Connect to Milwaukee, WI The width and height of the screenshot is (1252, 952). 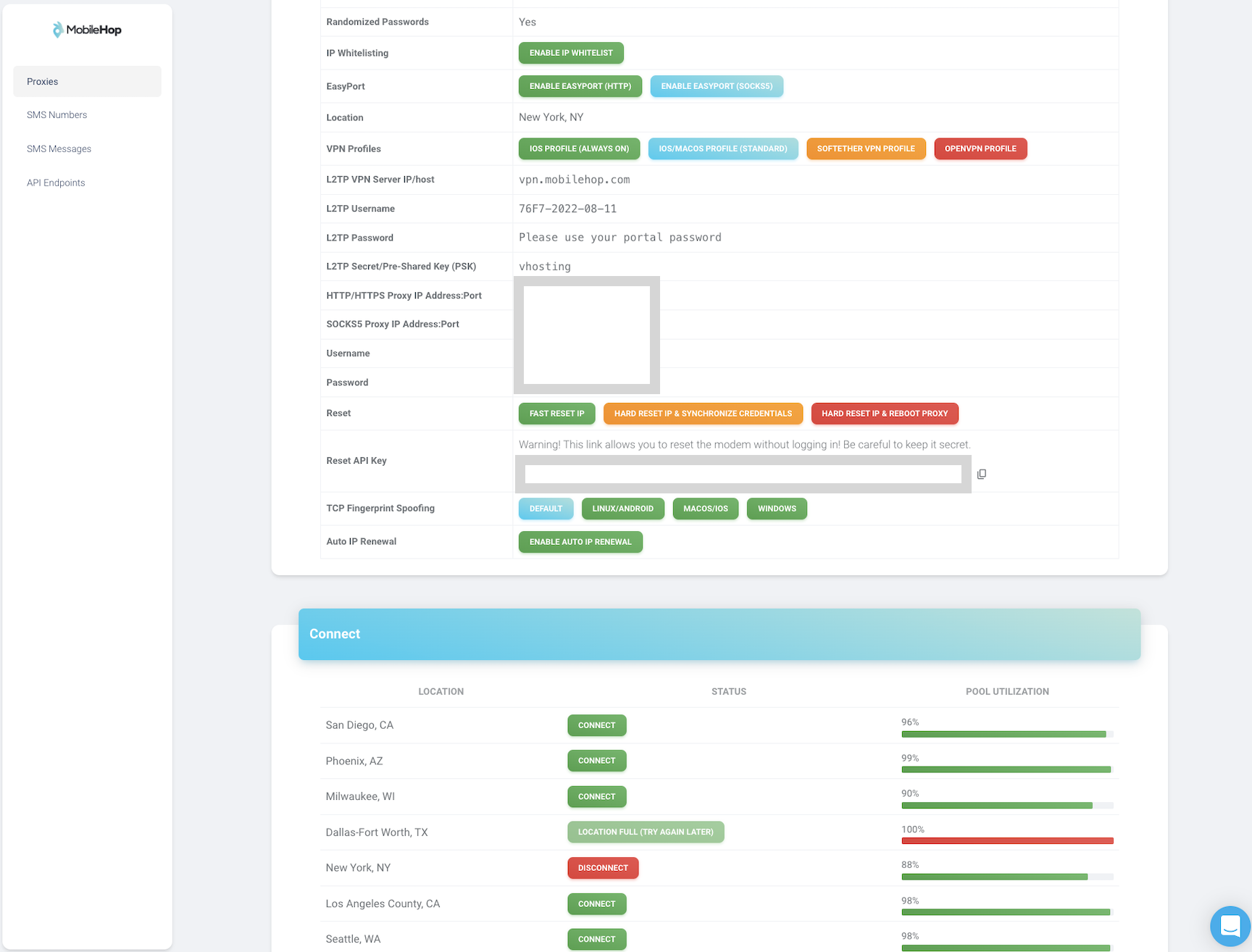(x=596, y=796)
